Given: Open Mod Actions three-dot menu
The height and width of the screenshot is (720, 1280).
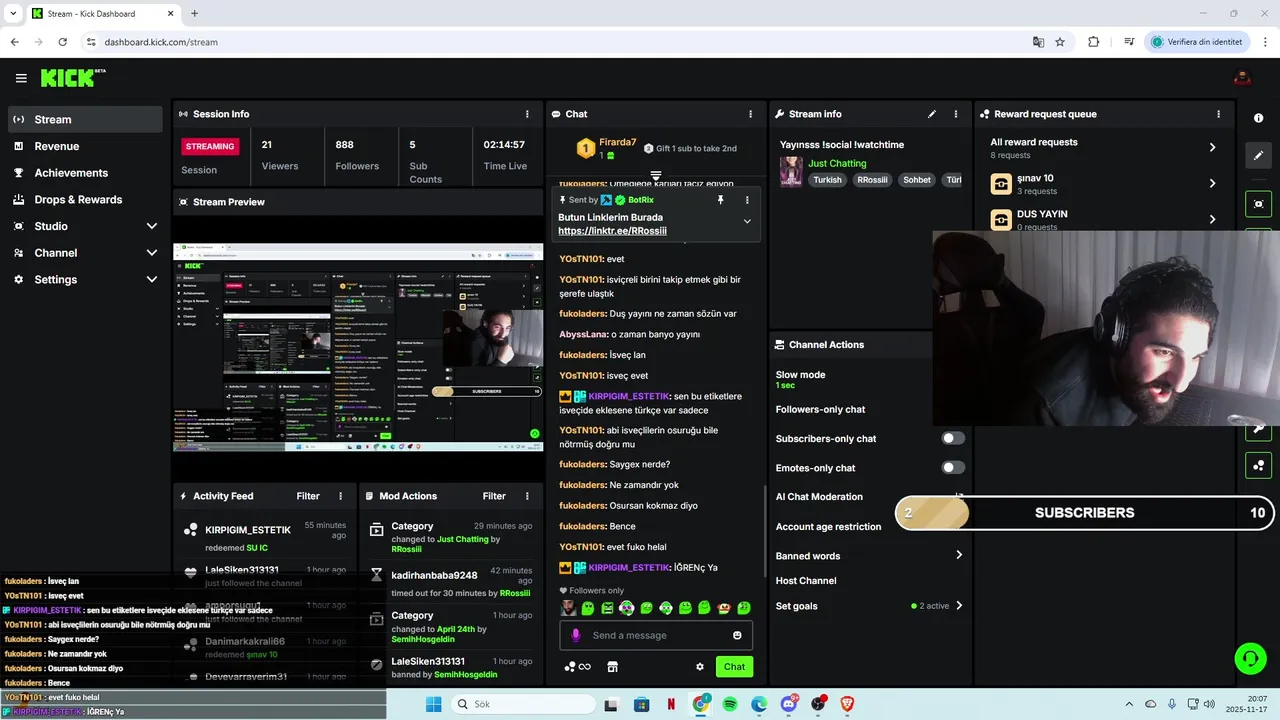Looking at the screenshot, I should [x=527, y=496].
